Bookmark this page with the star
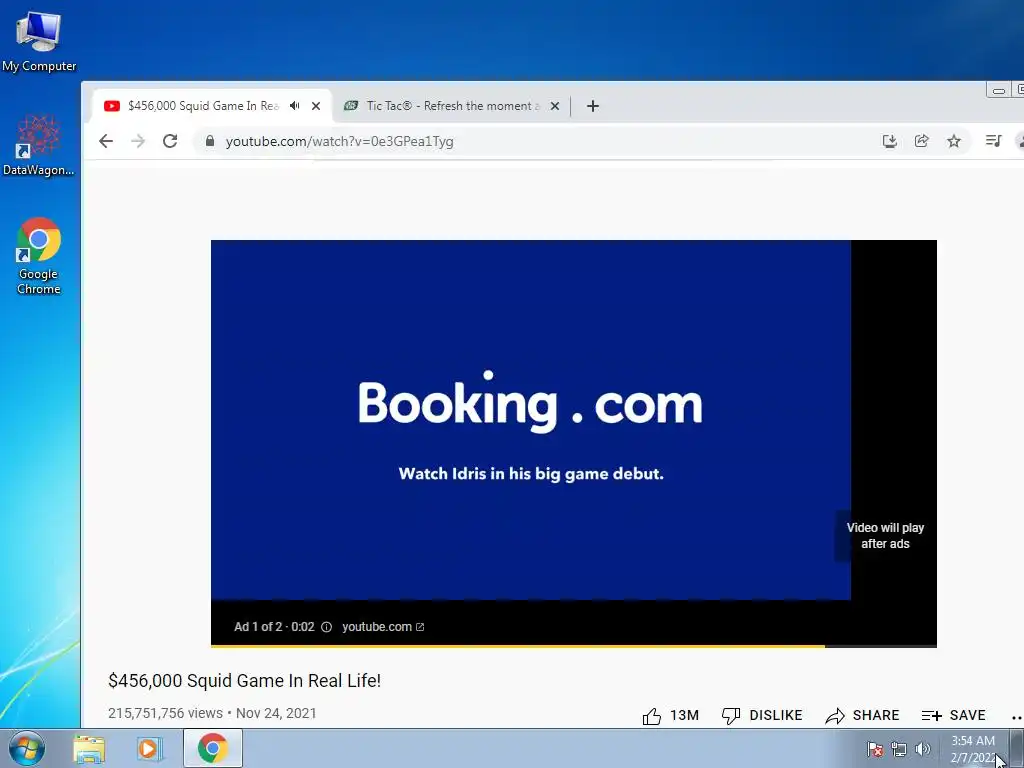This screenshot has height=768, width=1024. [954, 141]
